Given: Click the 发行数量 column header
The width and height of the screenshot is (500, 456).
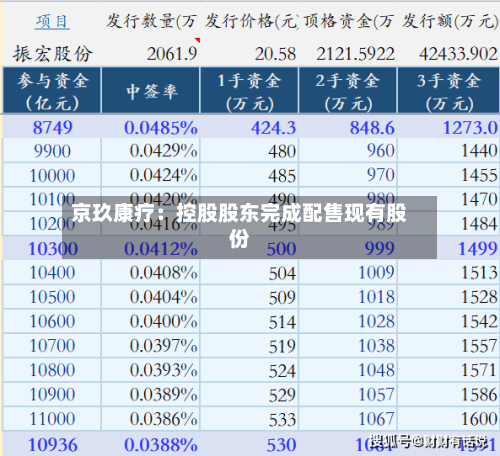Looking at the screenshot, I should point(151,22).
